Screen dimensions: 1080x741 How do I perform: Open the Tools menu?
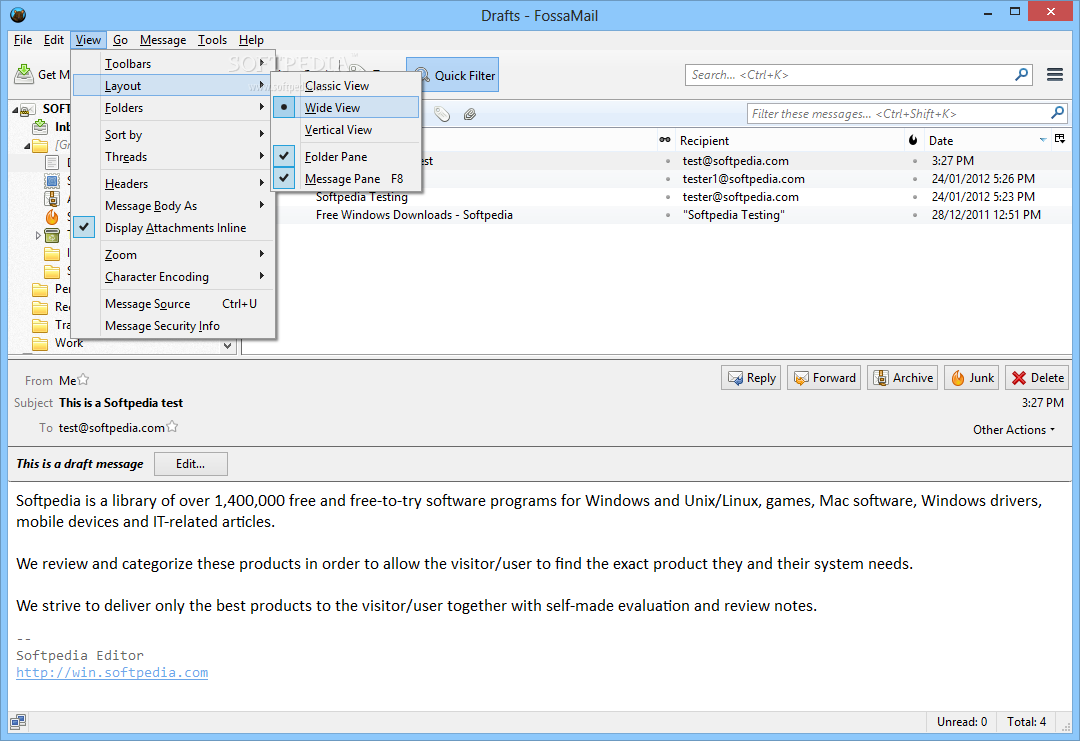coord(212,40)
